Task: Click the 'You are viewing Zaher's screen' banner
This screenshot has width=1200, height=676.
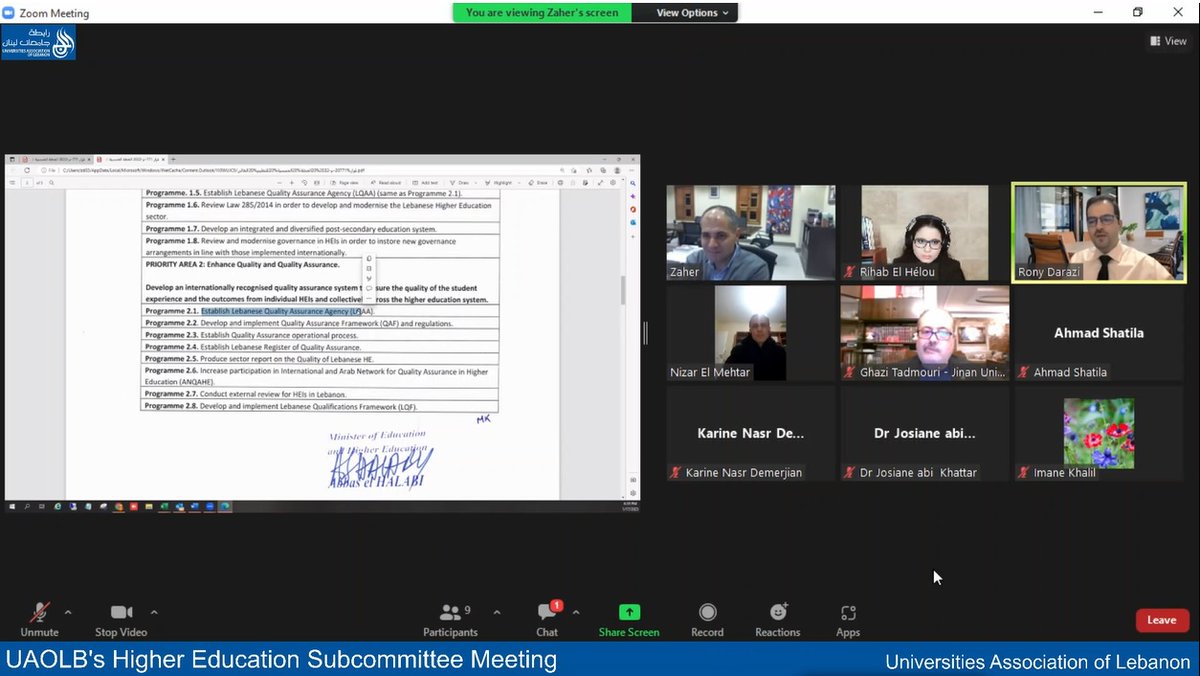Action: coord(543,13)
